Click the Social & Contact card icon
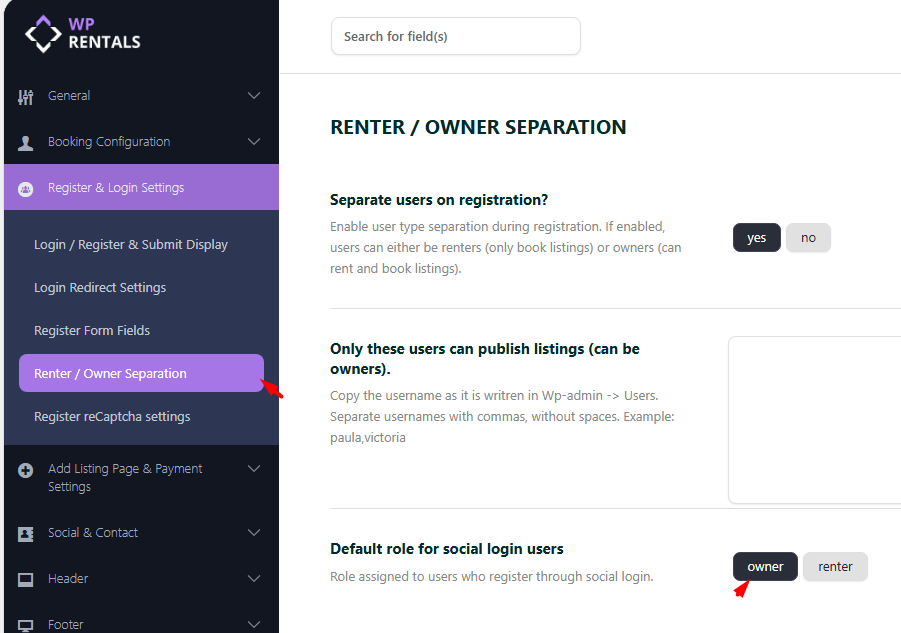The height and width of the screenshot is (633, 901). tap(26, 534)
